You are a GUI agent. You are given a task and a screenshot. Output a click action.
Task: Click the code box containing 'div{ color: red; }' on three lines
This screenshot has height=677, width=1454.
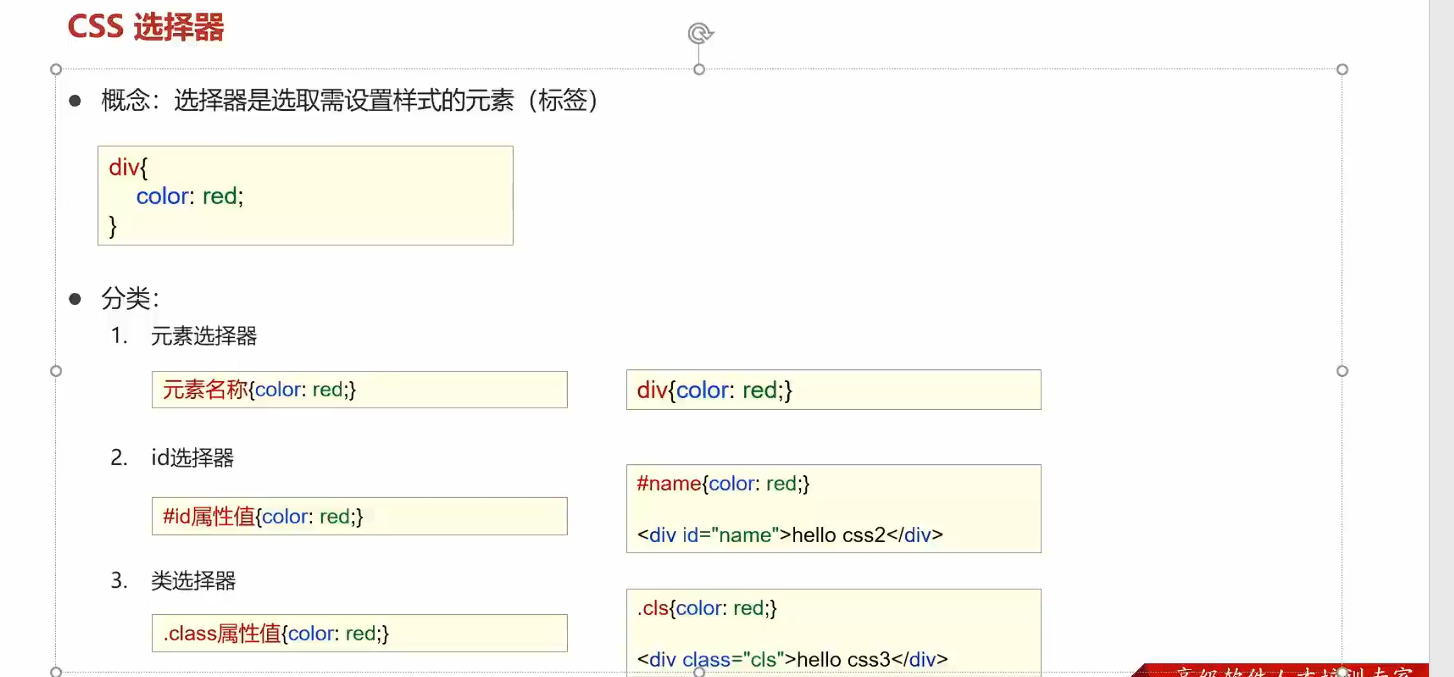point(305,196)
